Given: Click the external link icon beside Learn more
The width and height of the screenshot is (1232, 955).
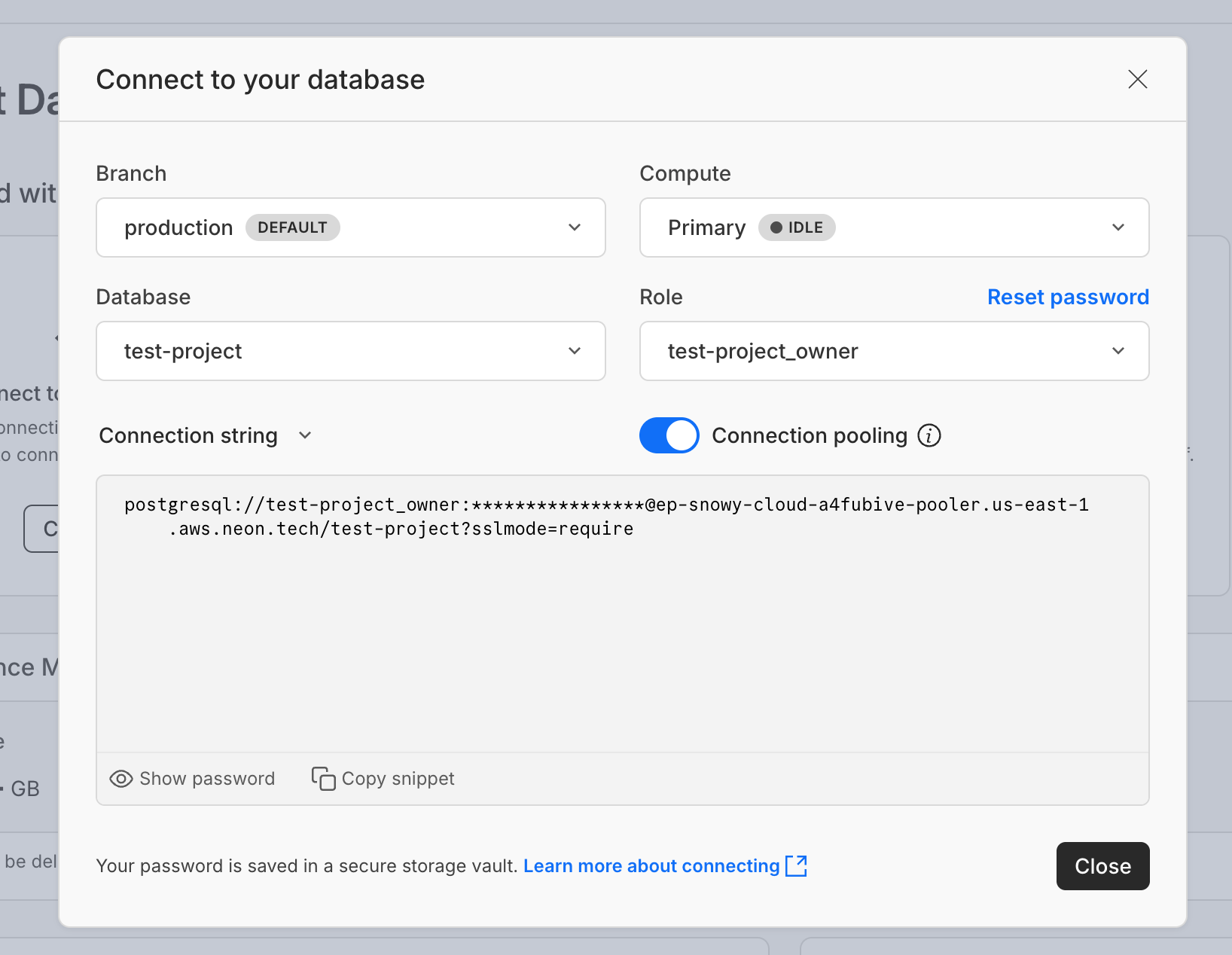Looking at the screenshot, I should click(797, 865).
